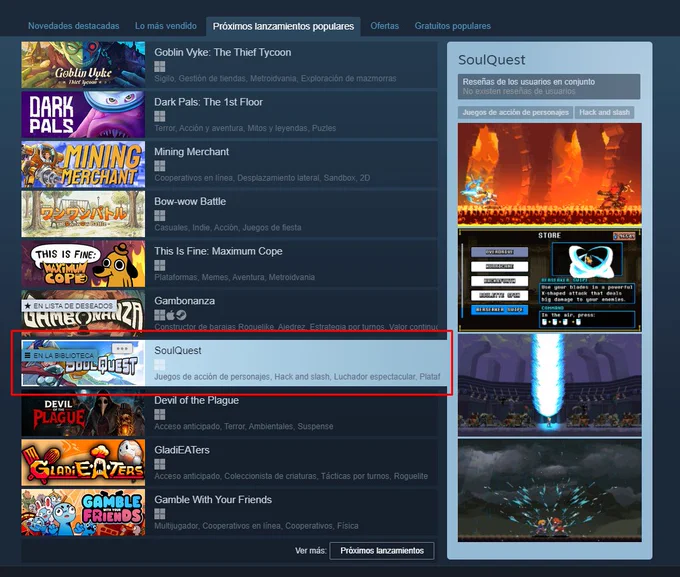Click the Gambonanza title text
Image resolution: width=680 pixels, height=577 pixels.
(x=184, y=301)
